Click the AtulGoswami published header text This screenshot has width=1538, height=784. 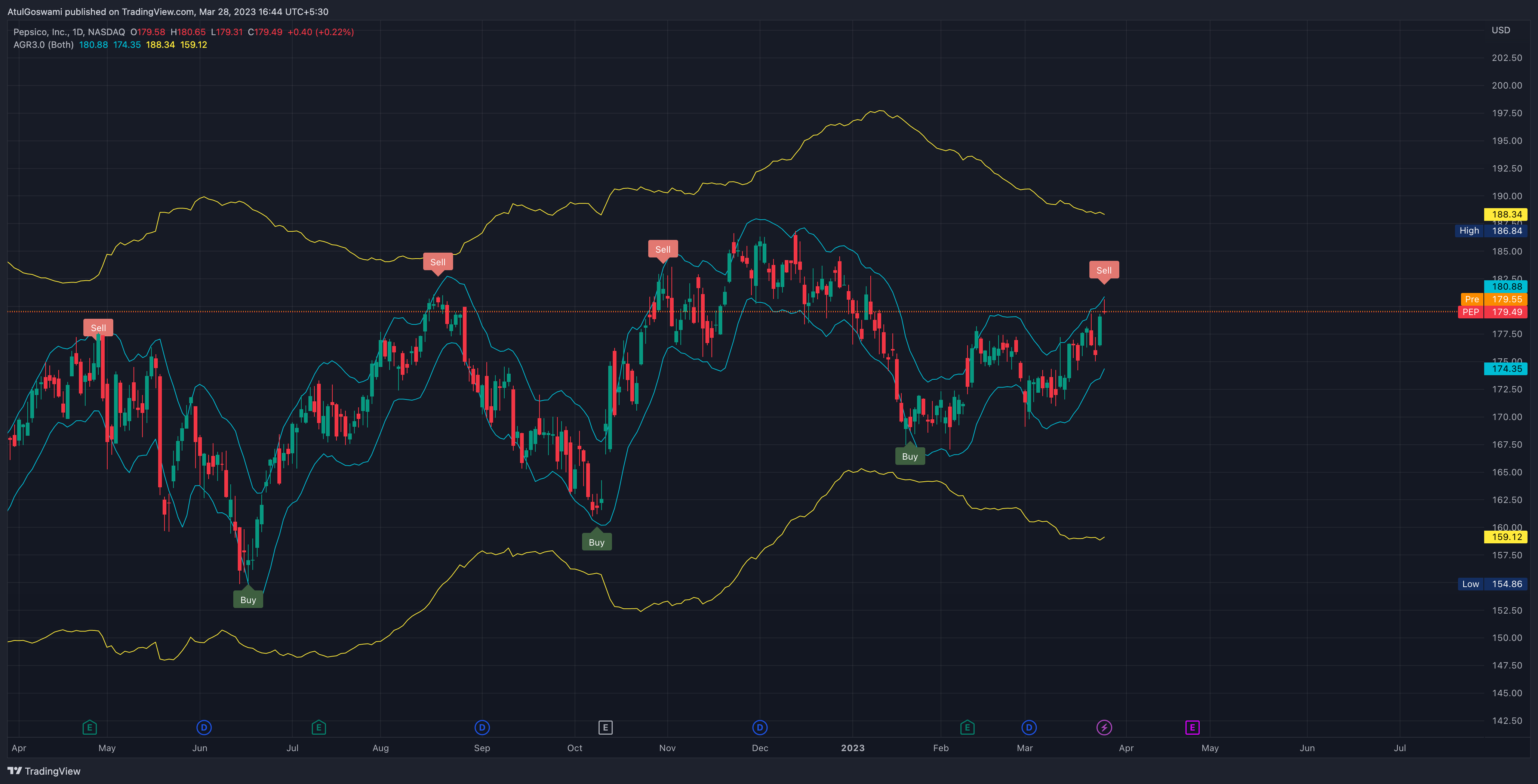coord(168,12)
